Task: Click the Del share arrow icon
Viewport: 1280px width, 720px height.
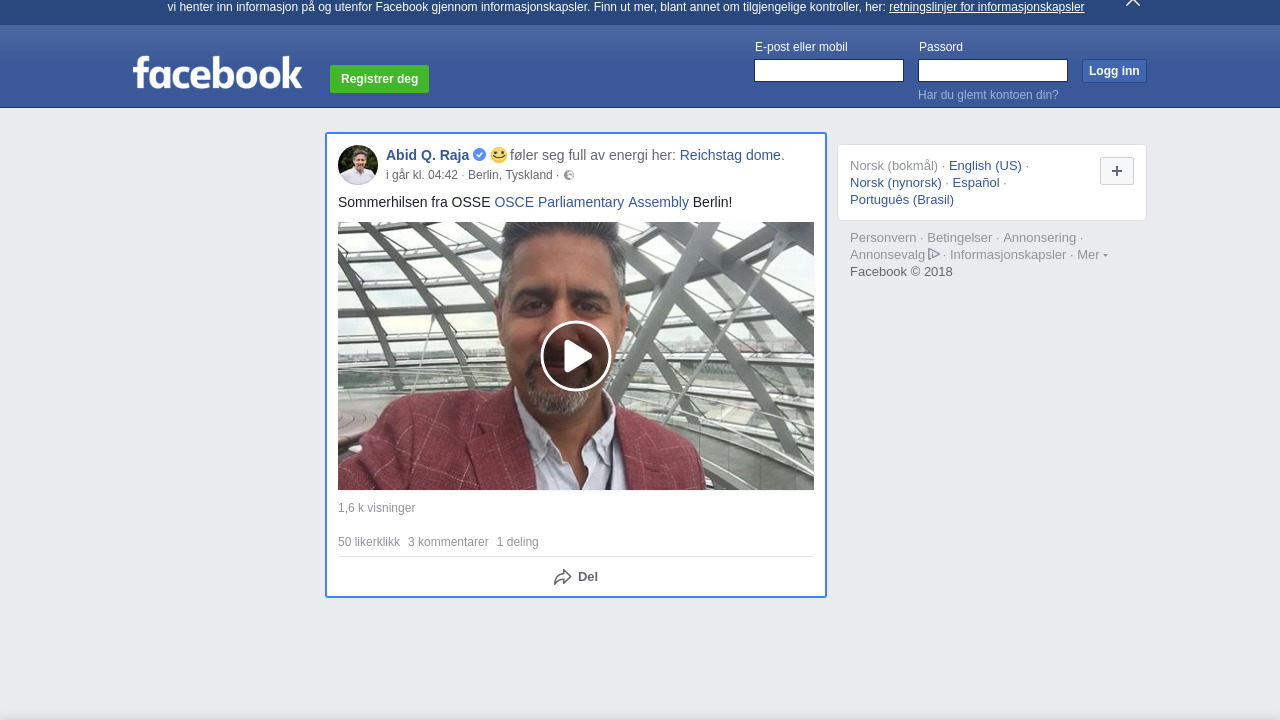Action: point(563,577)
